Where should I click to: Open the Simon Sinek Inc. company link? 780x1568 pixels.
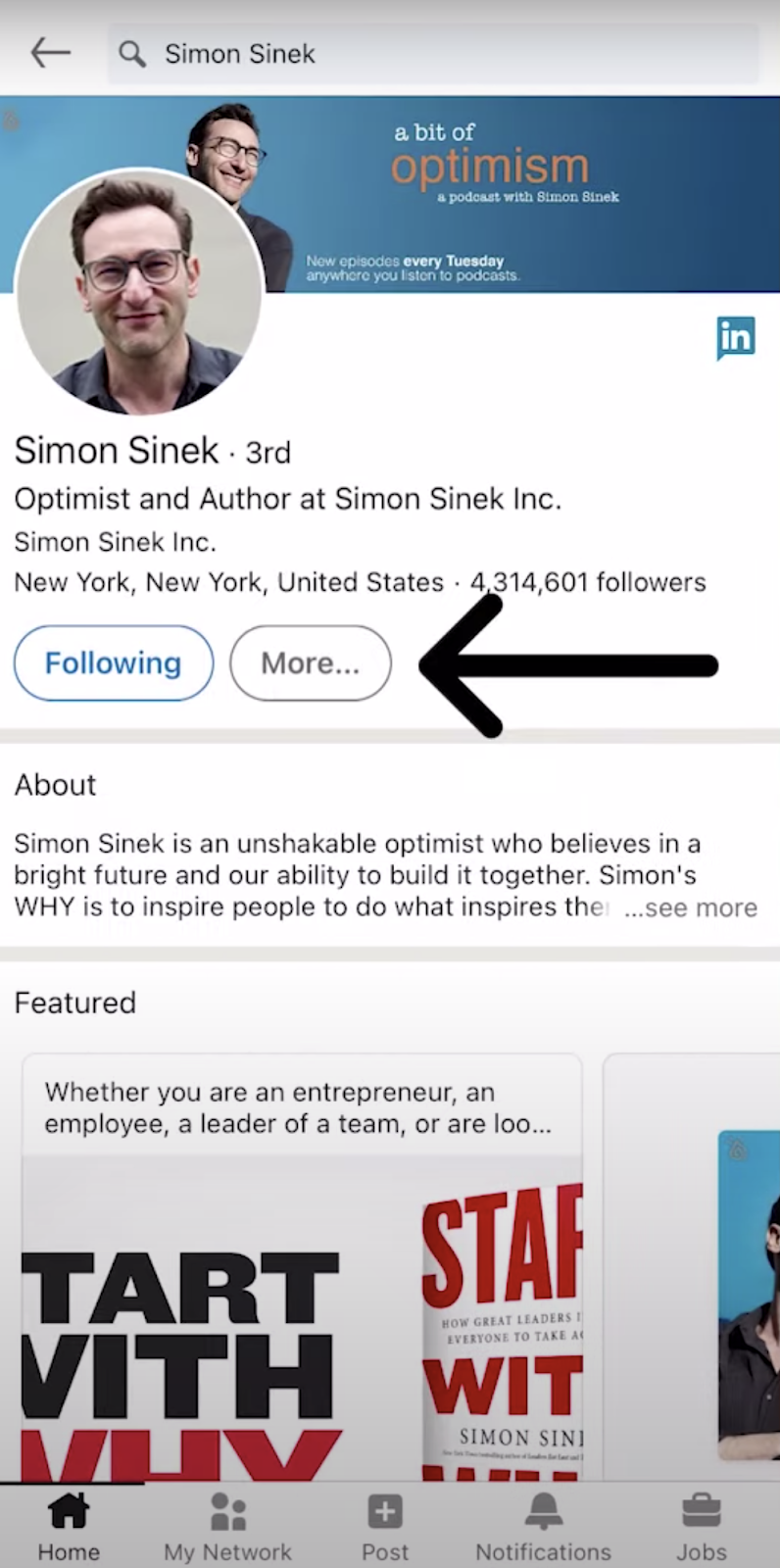[116, 542]
